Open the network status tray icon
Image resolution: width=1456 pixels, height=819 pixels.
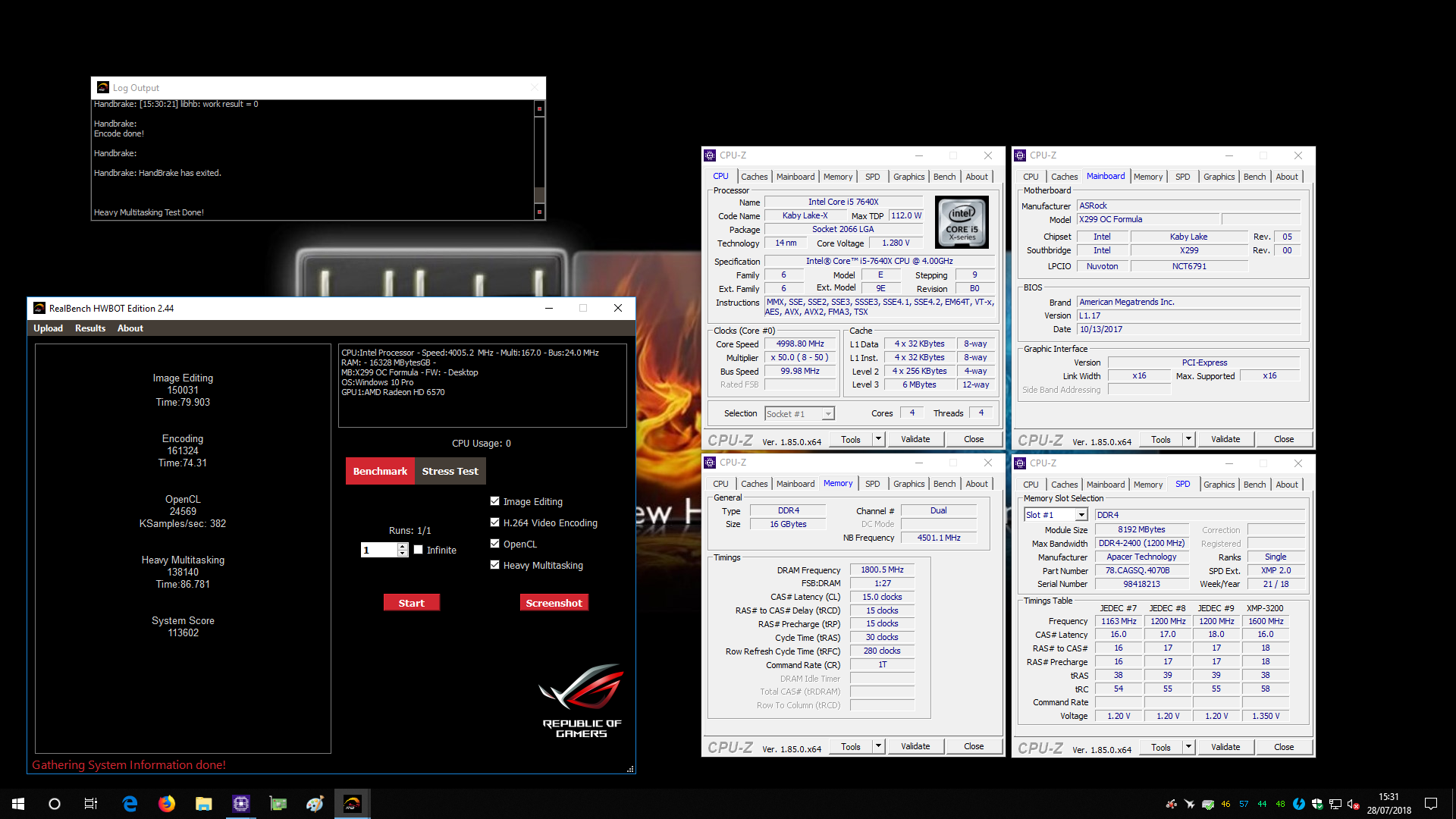(1335, 804)
